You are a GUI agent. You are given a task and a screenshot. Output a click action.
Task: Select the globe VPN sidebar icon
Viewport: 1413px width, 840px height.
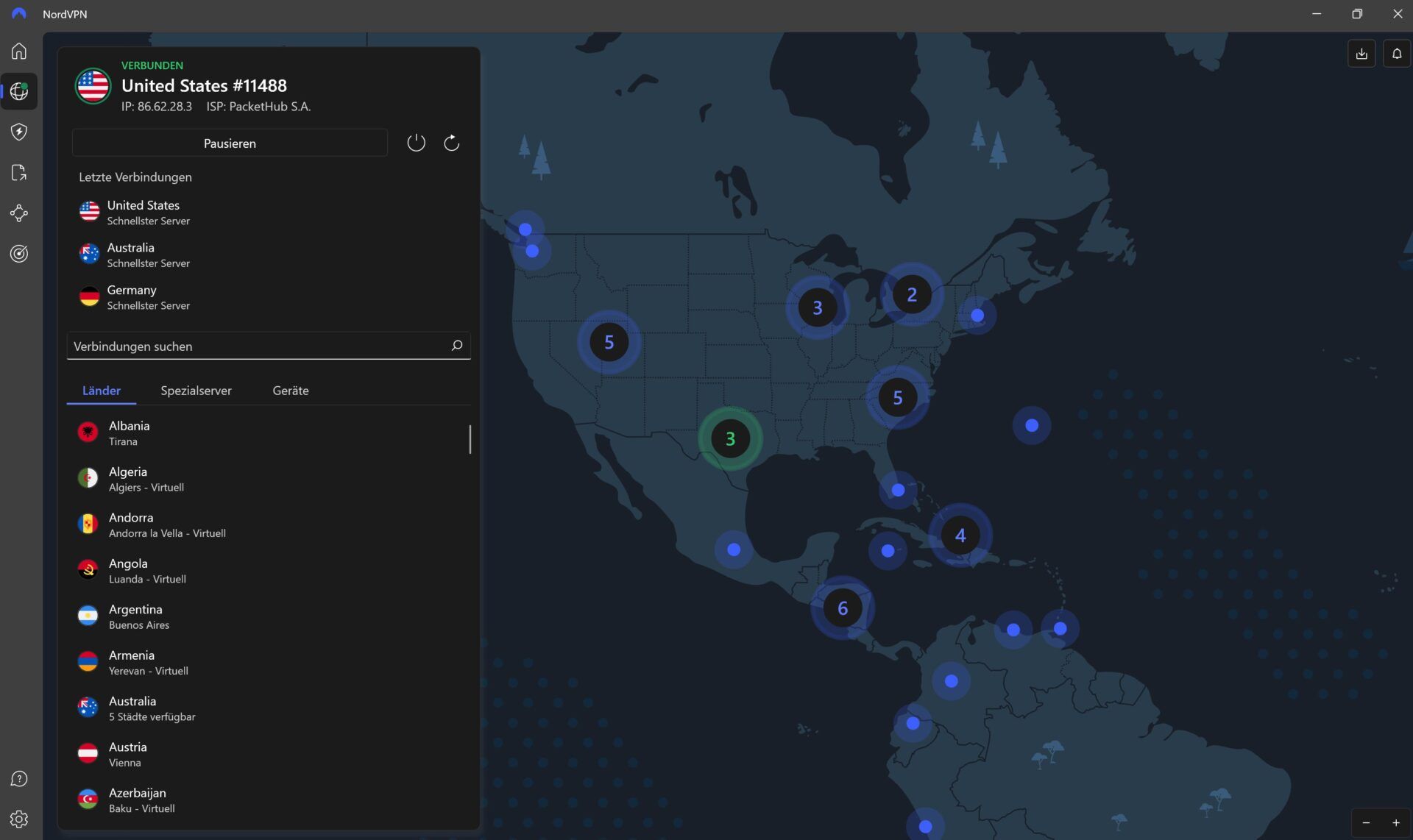click(19, 91)
